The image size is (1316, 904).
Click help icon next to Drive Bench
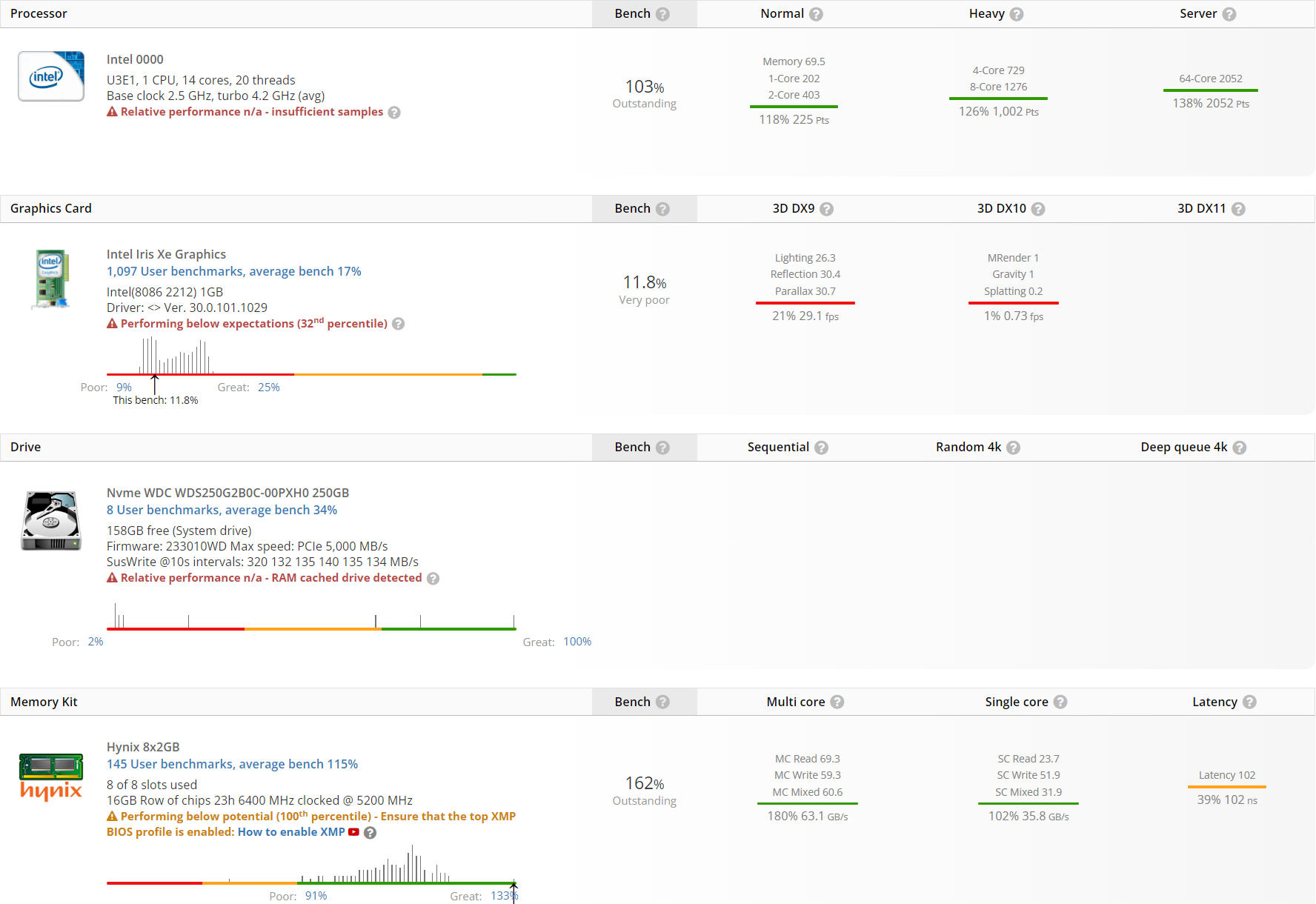pos(662,448)
